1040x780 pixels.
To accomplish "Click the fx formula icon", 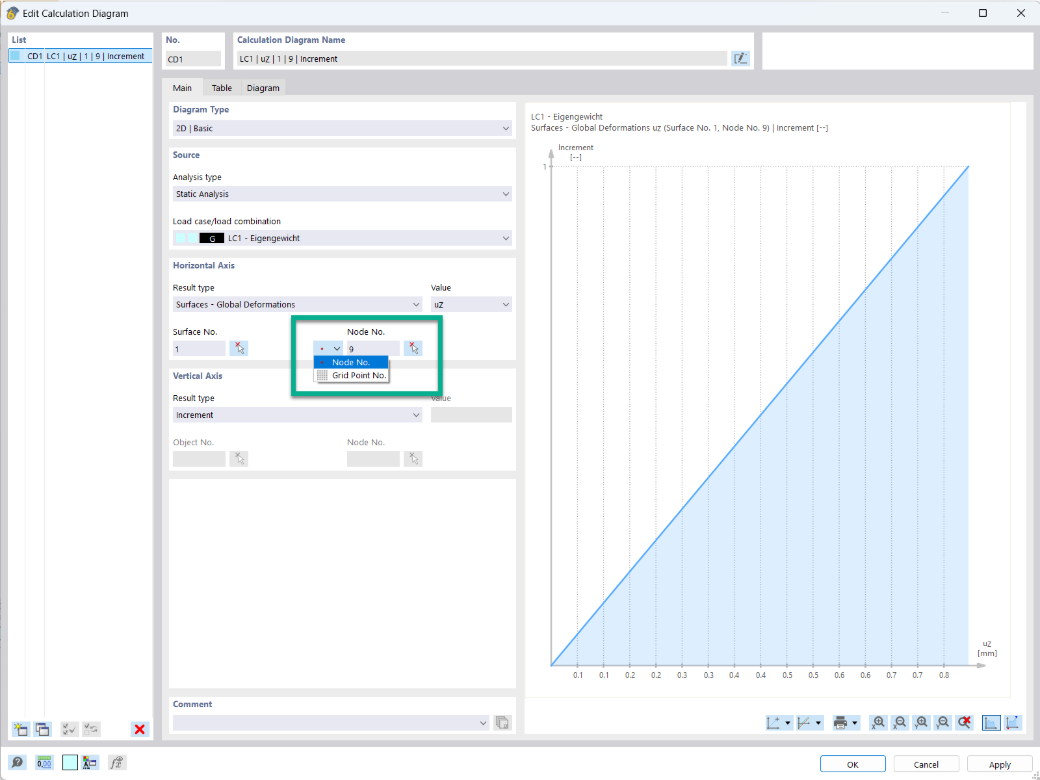I will (x=117, y=763).
